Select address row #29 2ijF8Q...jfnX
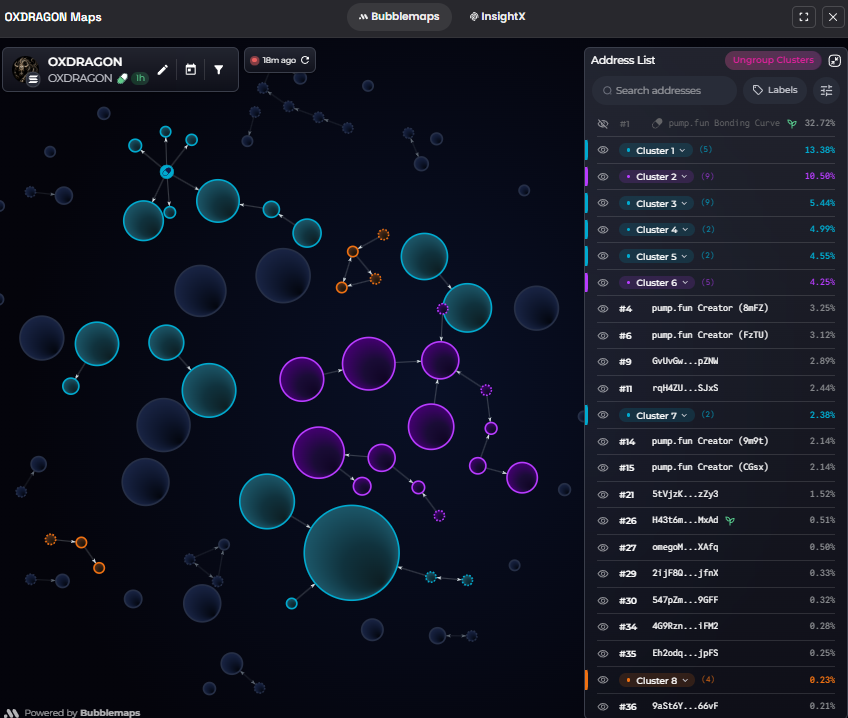This screenshot has width=848, height=718. pos(716,574)
